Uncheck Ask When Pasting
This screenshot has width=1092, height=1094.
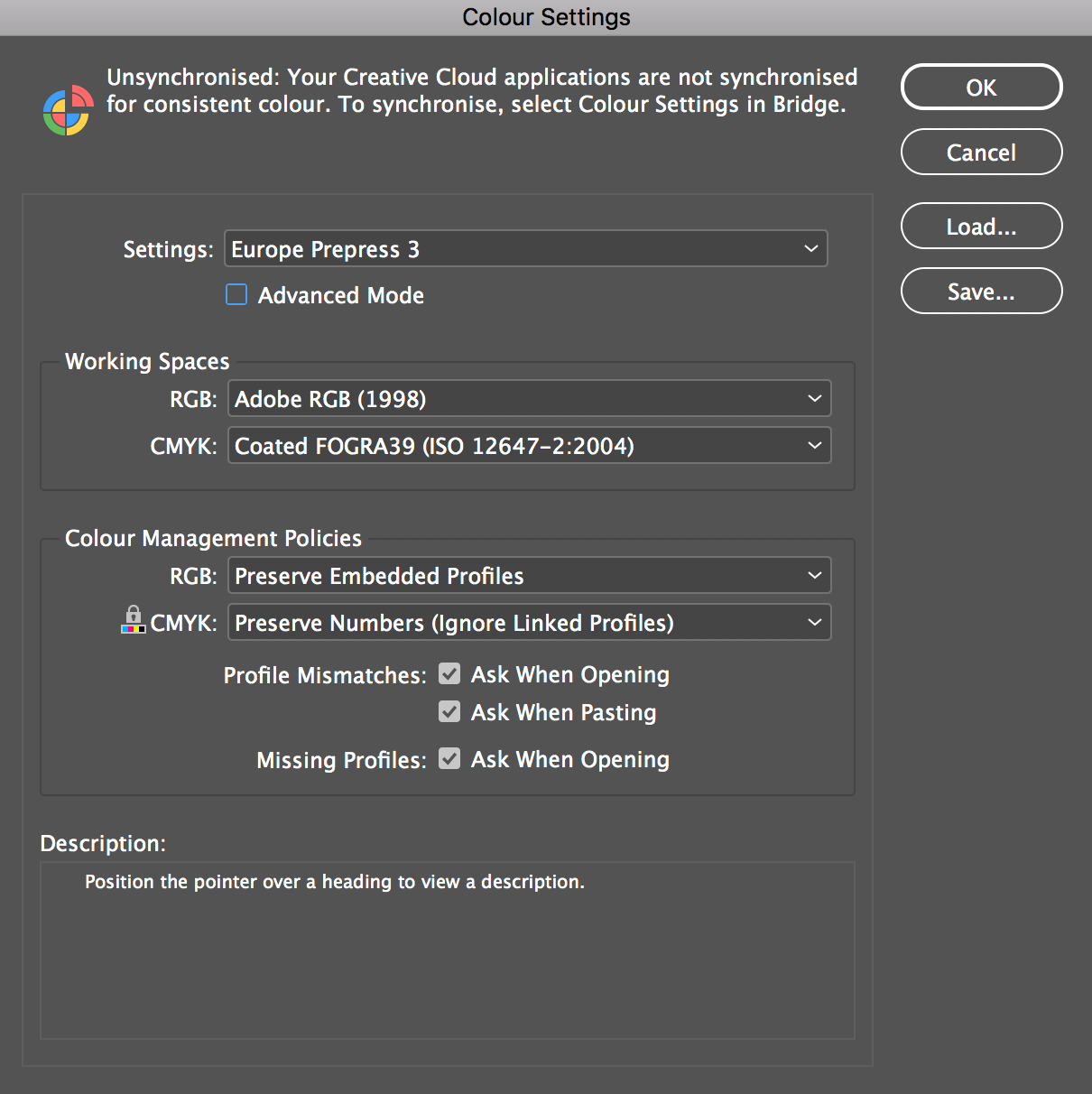(x=449, y=711)
